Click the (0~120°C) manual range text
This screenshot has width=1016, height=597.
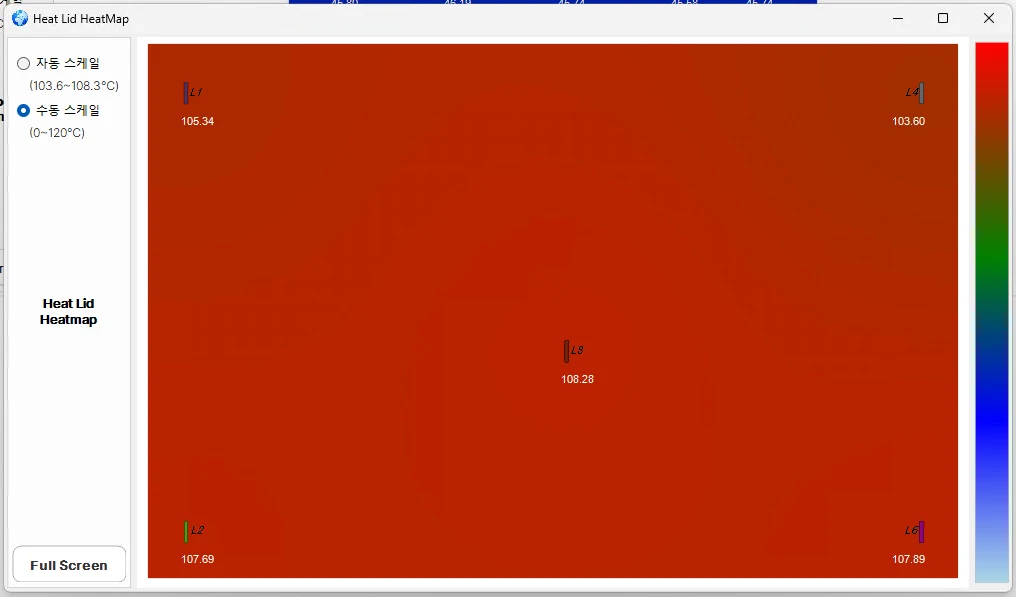pos(57,133)
